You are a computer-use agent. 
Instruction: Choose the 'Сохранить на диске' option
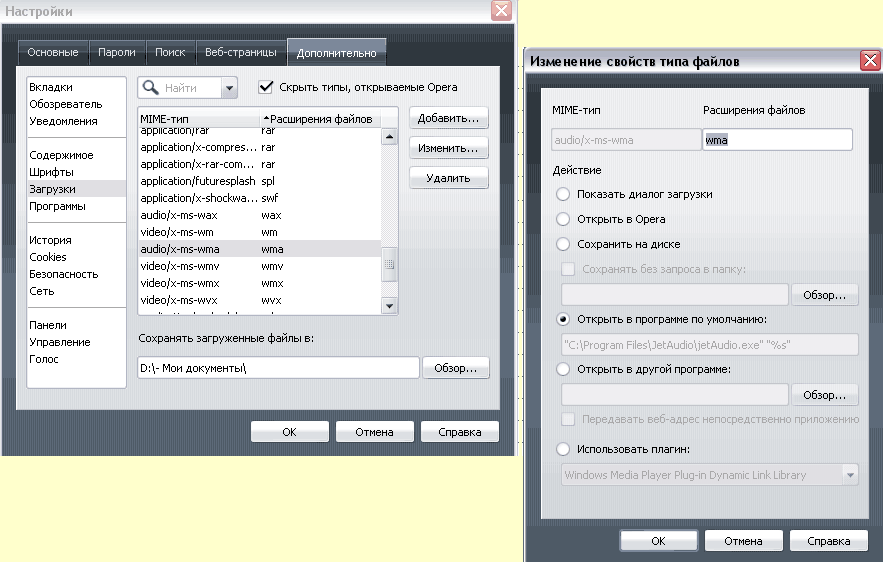[563, 244]
